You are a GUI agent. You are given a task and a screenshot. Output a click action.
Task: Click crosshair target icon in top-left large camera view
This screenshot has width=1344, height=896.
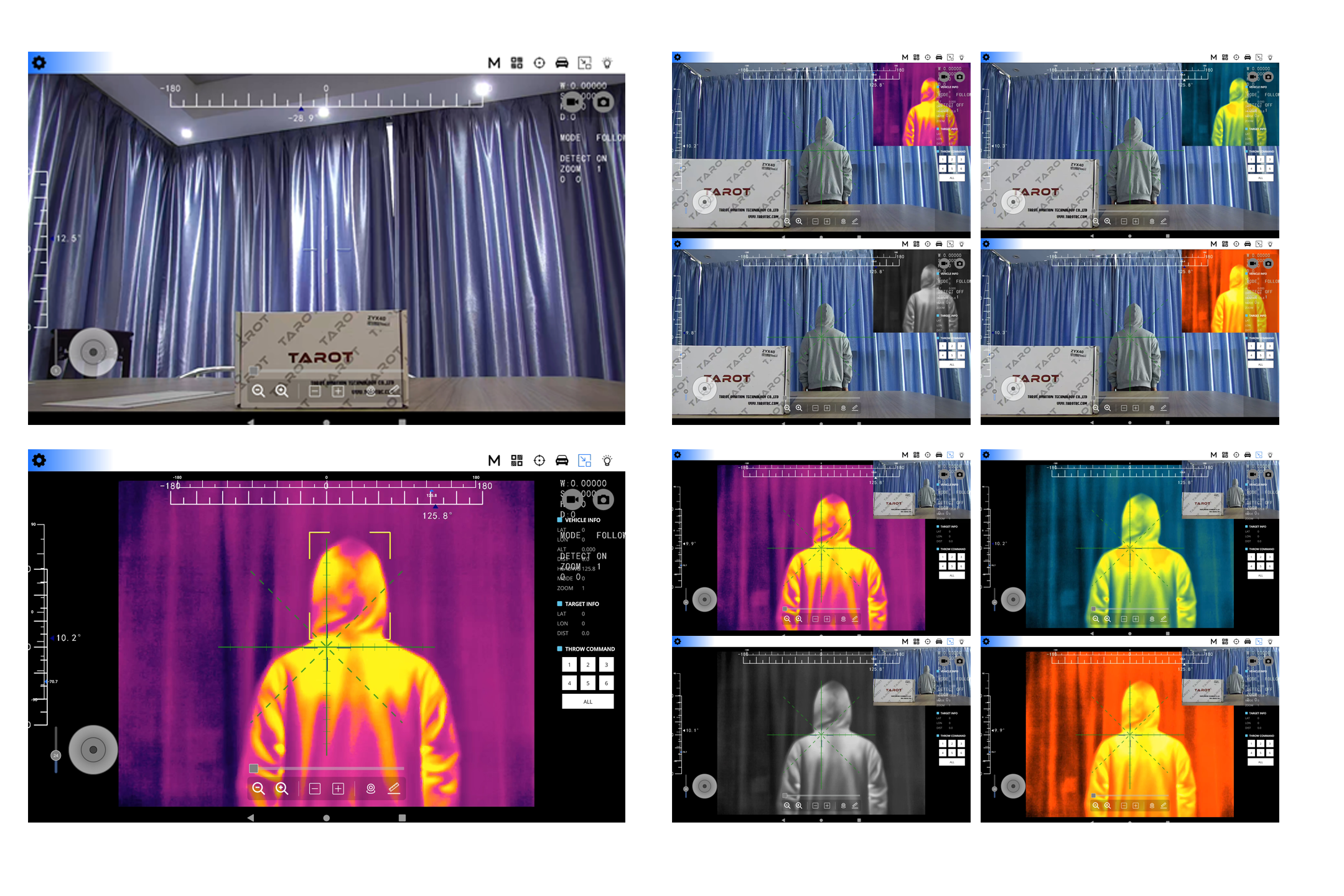coord(539,63)
